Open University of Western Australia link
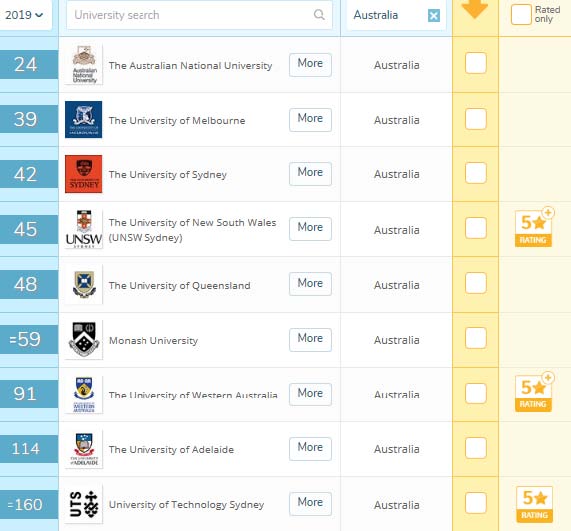Screen dimensions: 571x531 pos(193,395)
